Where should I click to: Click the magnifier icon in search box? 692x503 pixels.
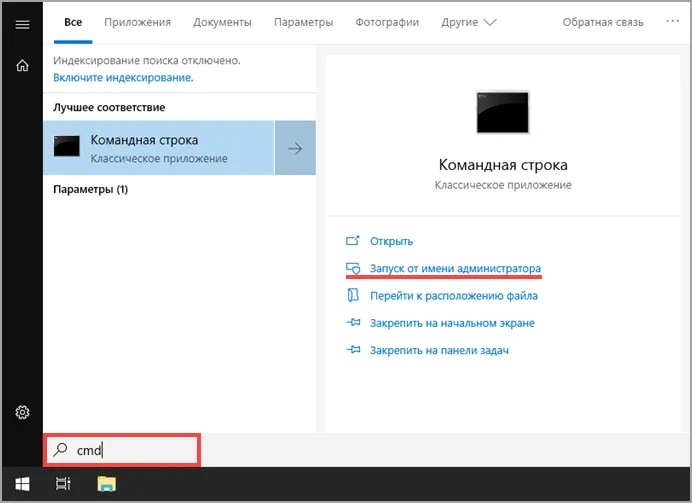[60, 450]
